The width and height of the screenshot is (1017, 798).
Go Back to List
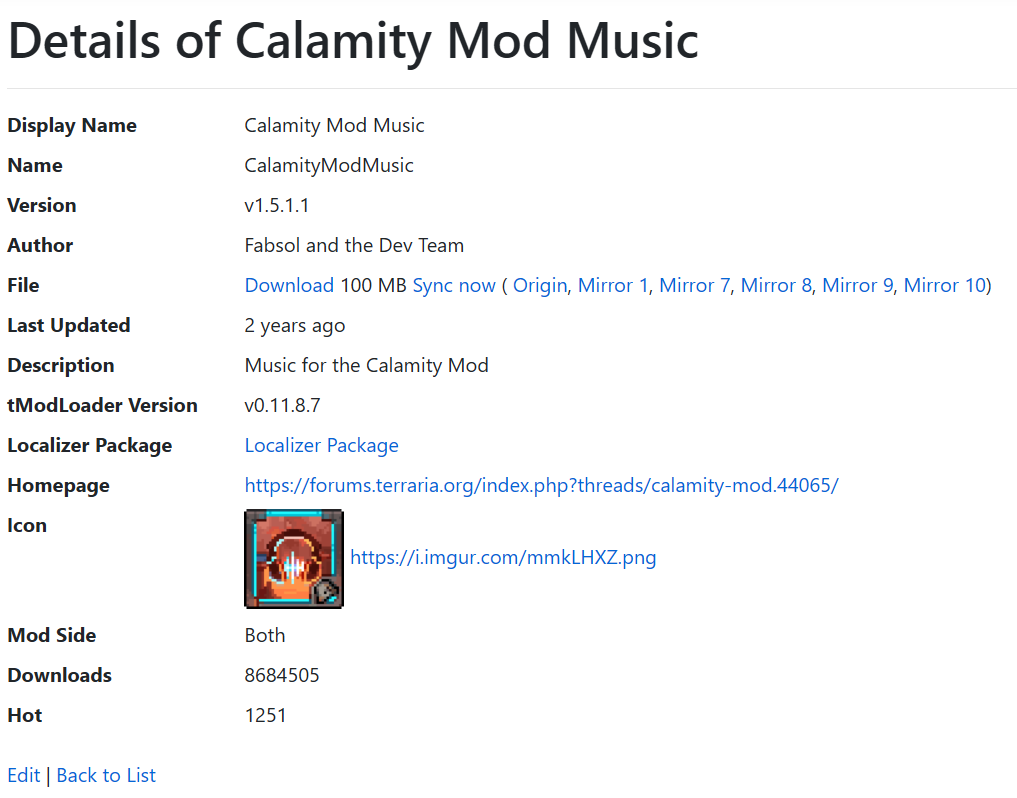tap(106, 776)
